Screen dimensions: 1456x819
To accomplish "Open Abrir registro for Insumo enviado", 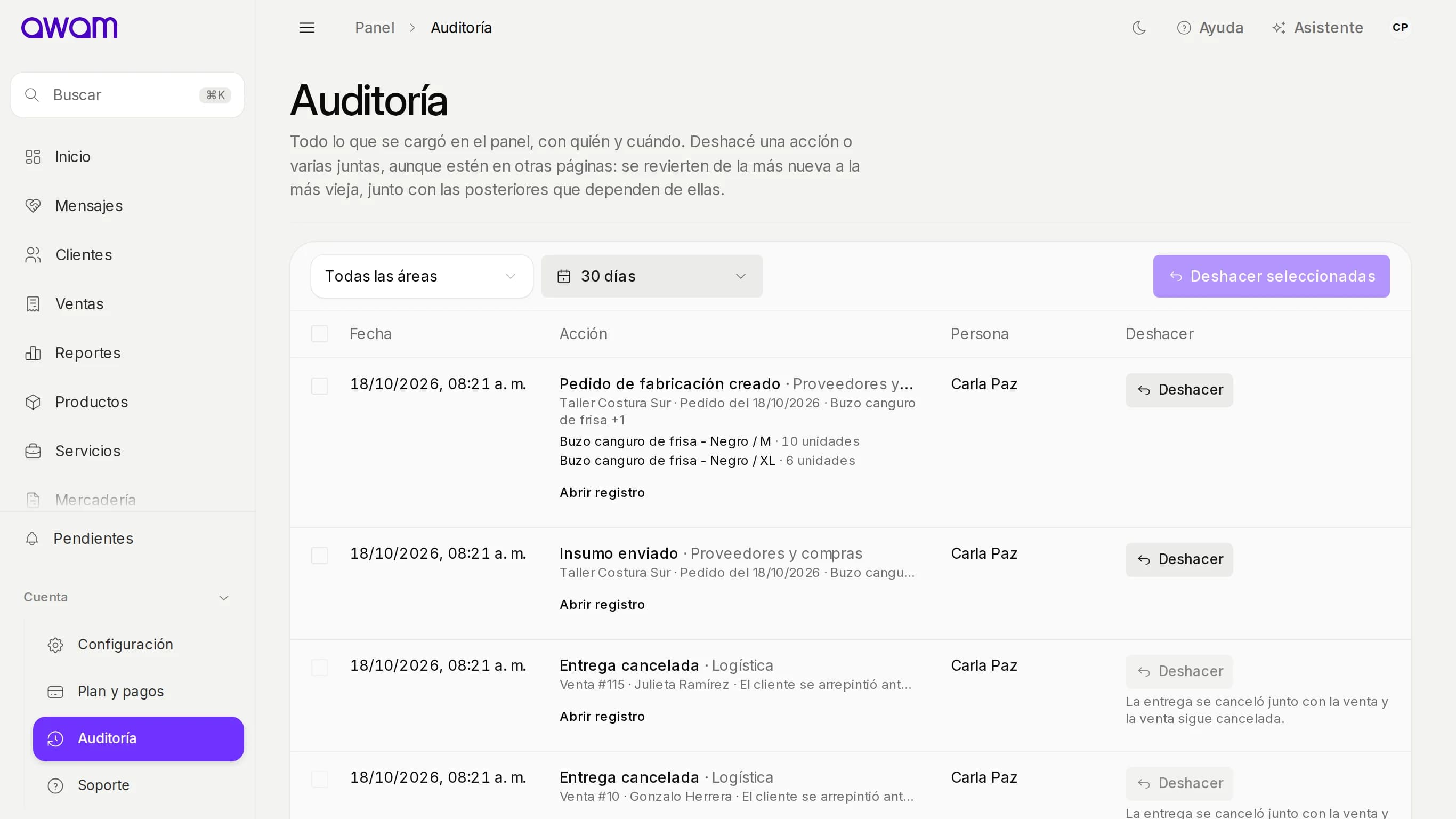I will 602,605.
